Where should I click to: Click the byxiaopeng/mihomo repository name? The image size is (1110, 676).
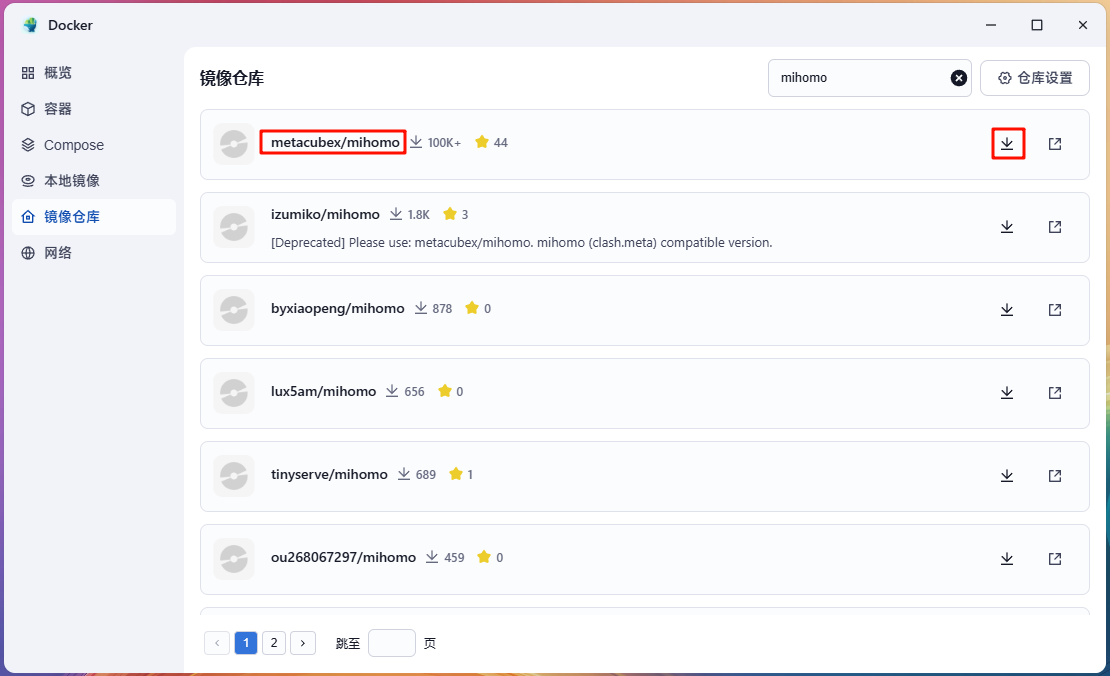(337, 309)
